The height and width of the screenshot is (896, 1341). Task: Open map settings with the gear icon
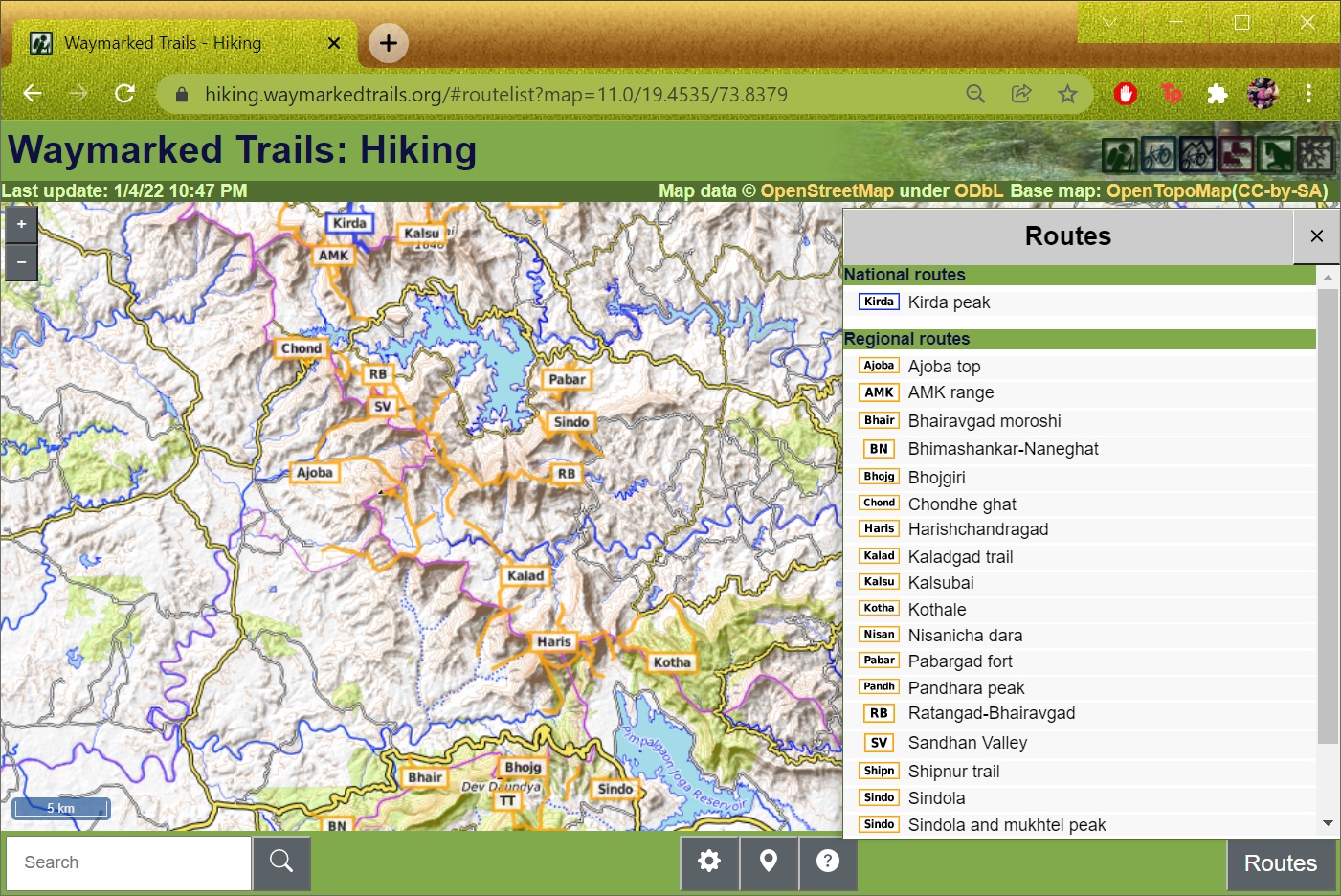[709, 862]
